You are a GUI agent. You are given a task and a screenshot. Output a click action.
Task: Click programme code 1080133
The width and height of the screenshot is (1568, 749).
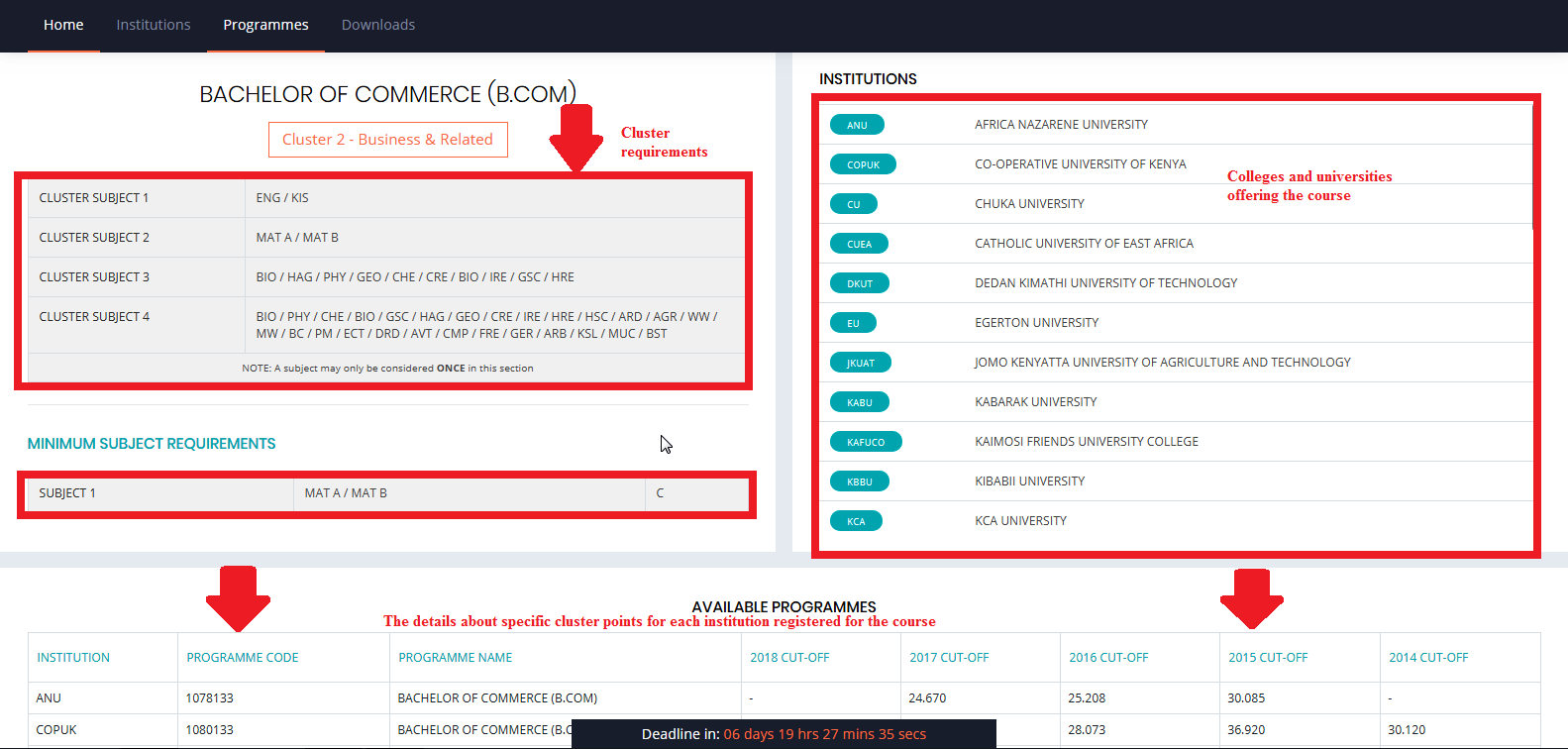pos(210,730)
